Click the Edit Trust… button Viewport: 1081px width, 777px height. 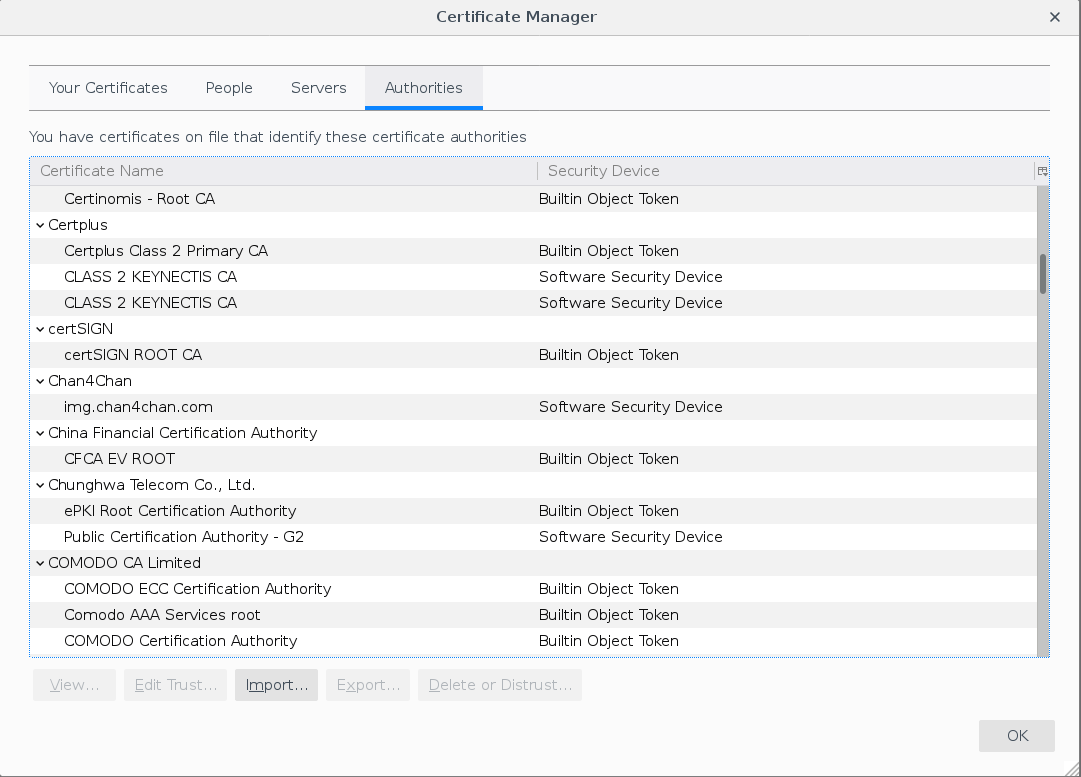(176, 685)
